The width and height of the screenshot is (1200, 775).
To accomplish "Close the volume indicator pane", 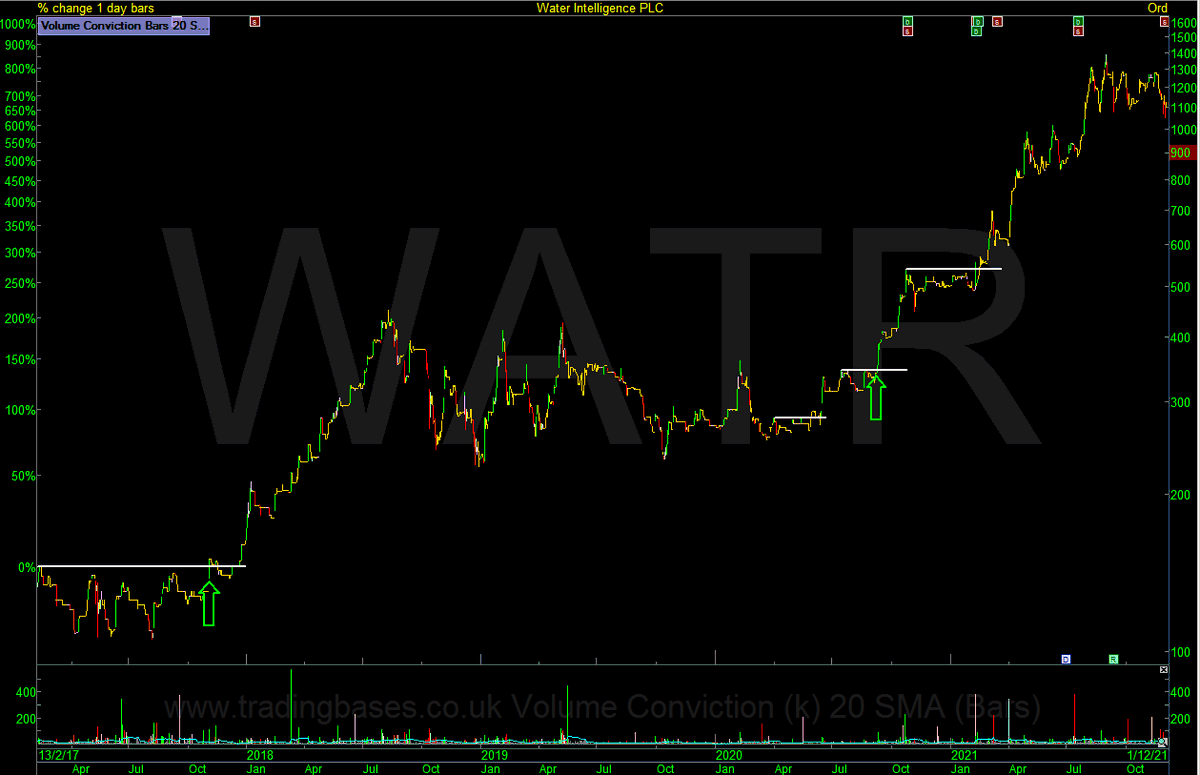I will click(x=1163, y=669).
